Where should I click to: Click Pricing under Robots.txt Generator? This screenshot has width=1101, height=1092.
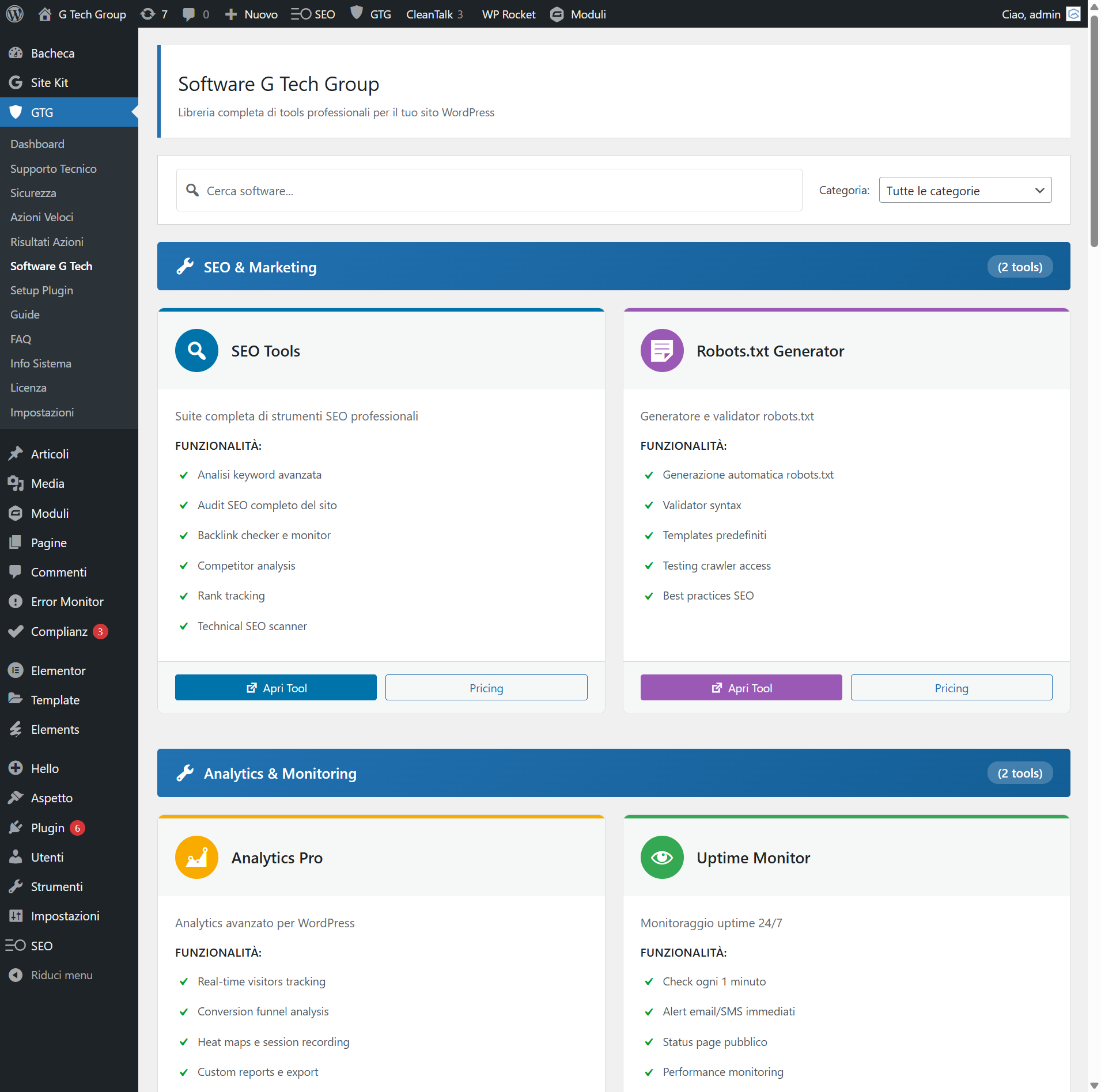(x=951, y=688)
